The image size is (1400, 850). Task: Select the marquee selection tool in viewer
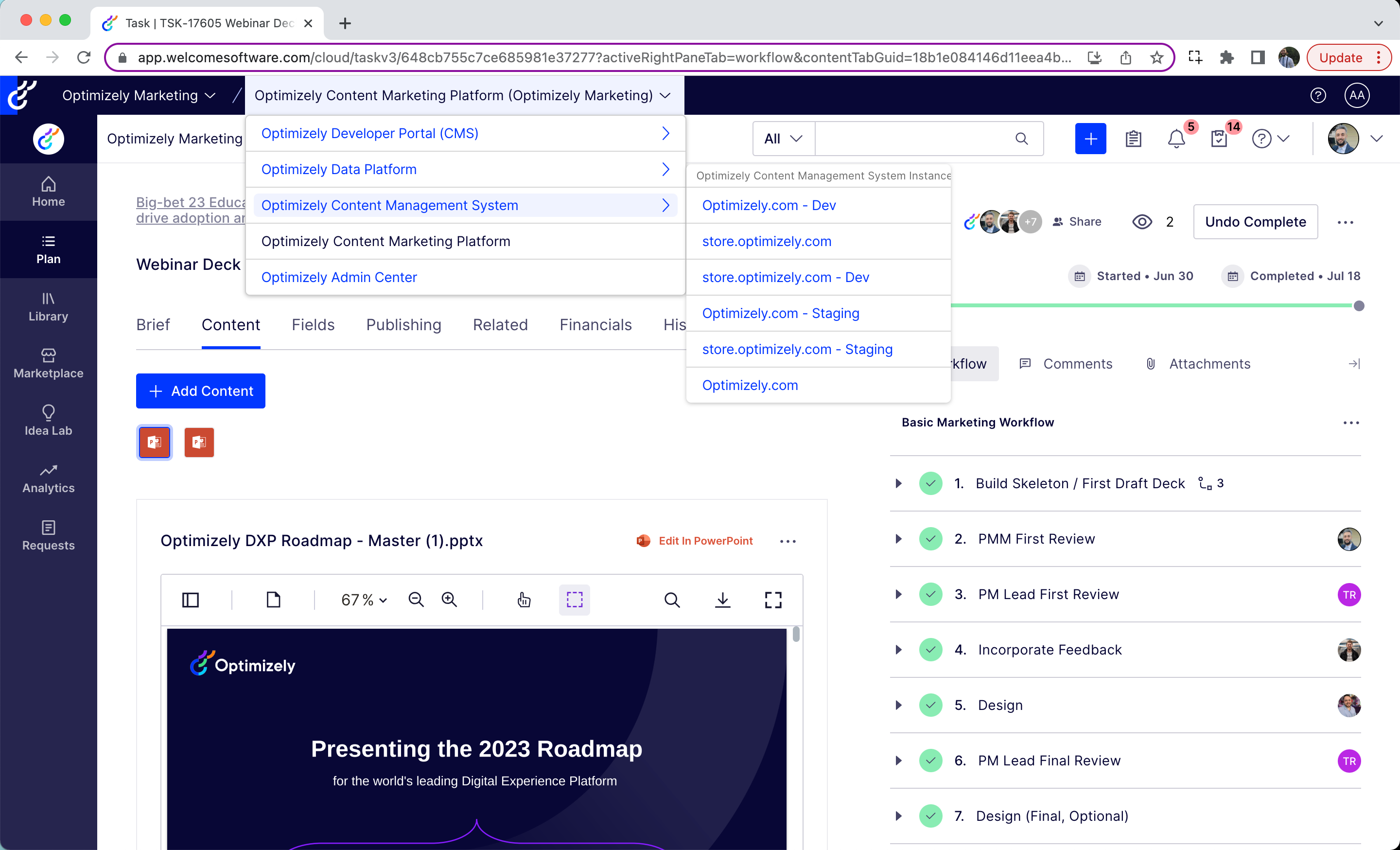[x=575, y=600]
